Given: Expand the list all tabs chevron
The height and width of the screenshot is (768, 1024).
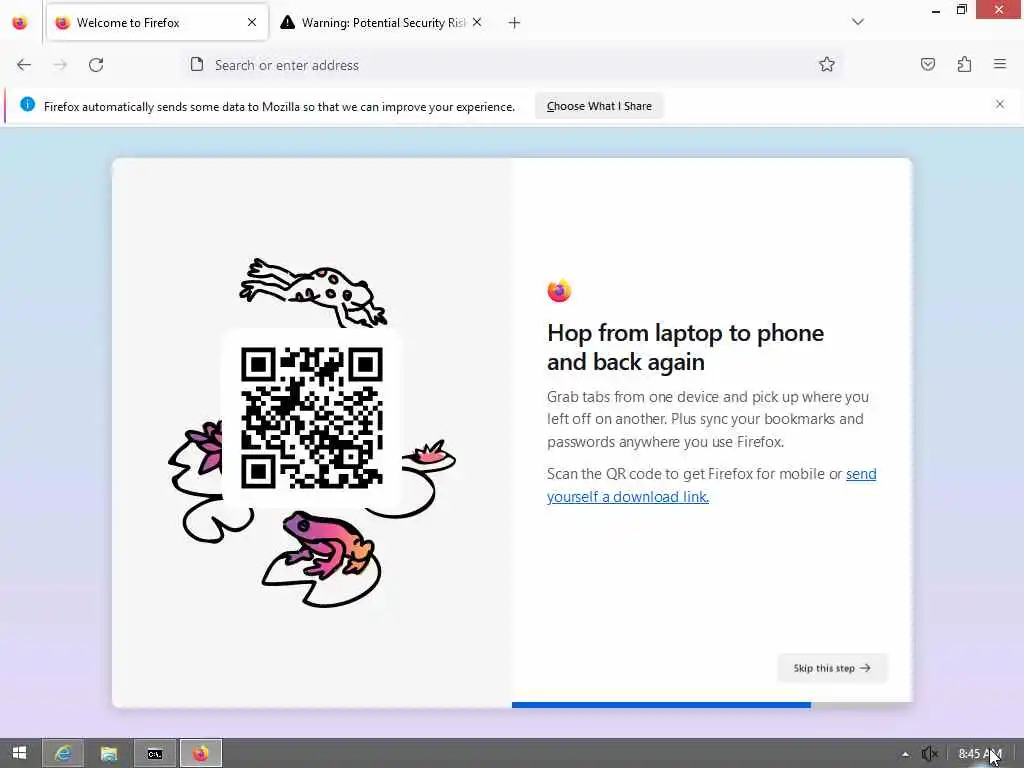Looking at the screenshot, I should (858, 22).
